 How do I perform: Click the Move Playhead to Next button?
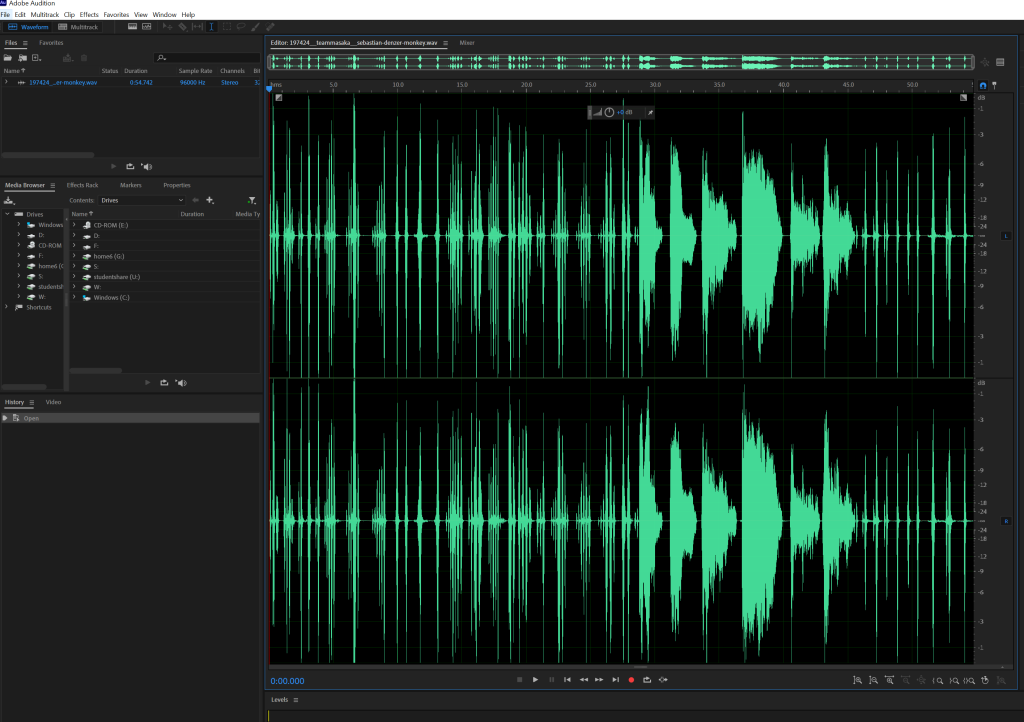pos(615,680)
